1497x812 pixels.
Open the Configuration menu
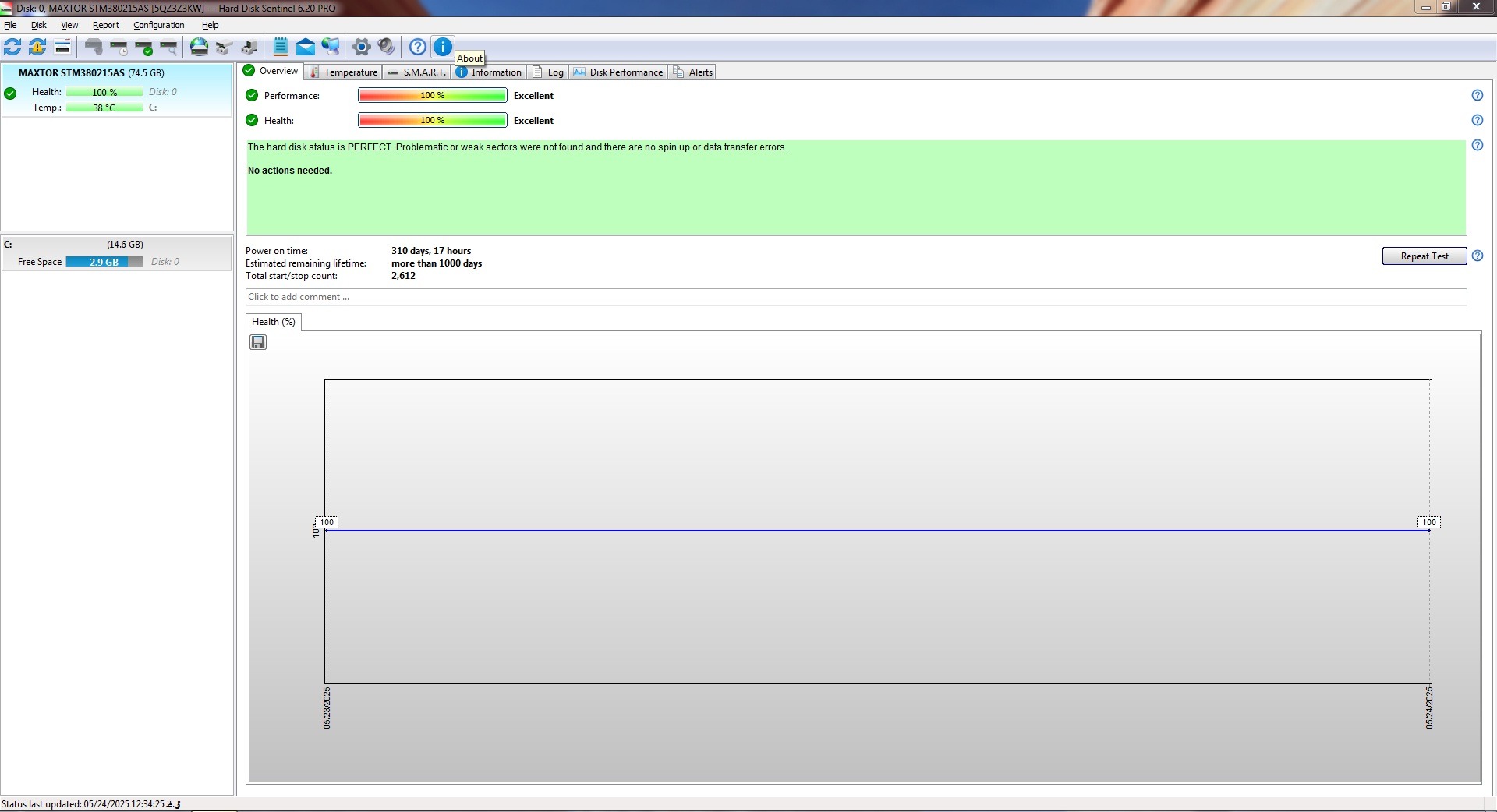[158, 25]
